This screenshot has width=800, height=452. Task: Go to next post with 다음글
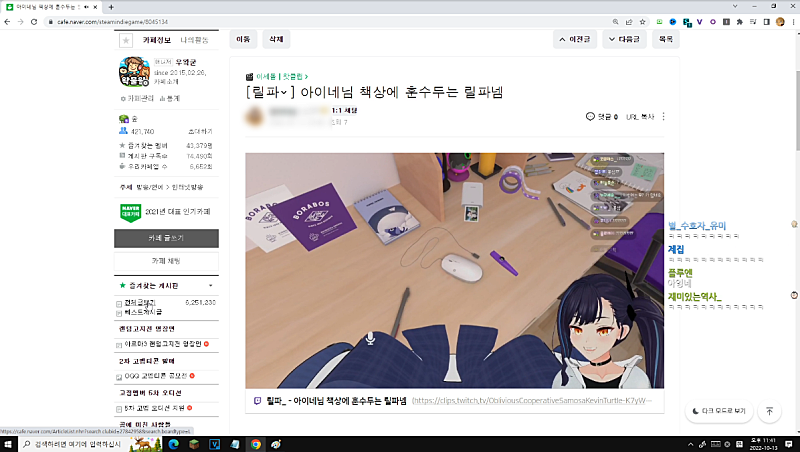(x=624, y=39)
